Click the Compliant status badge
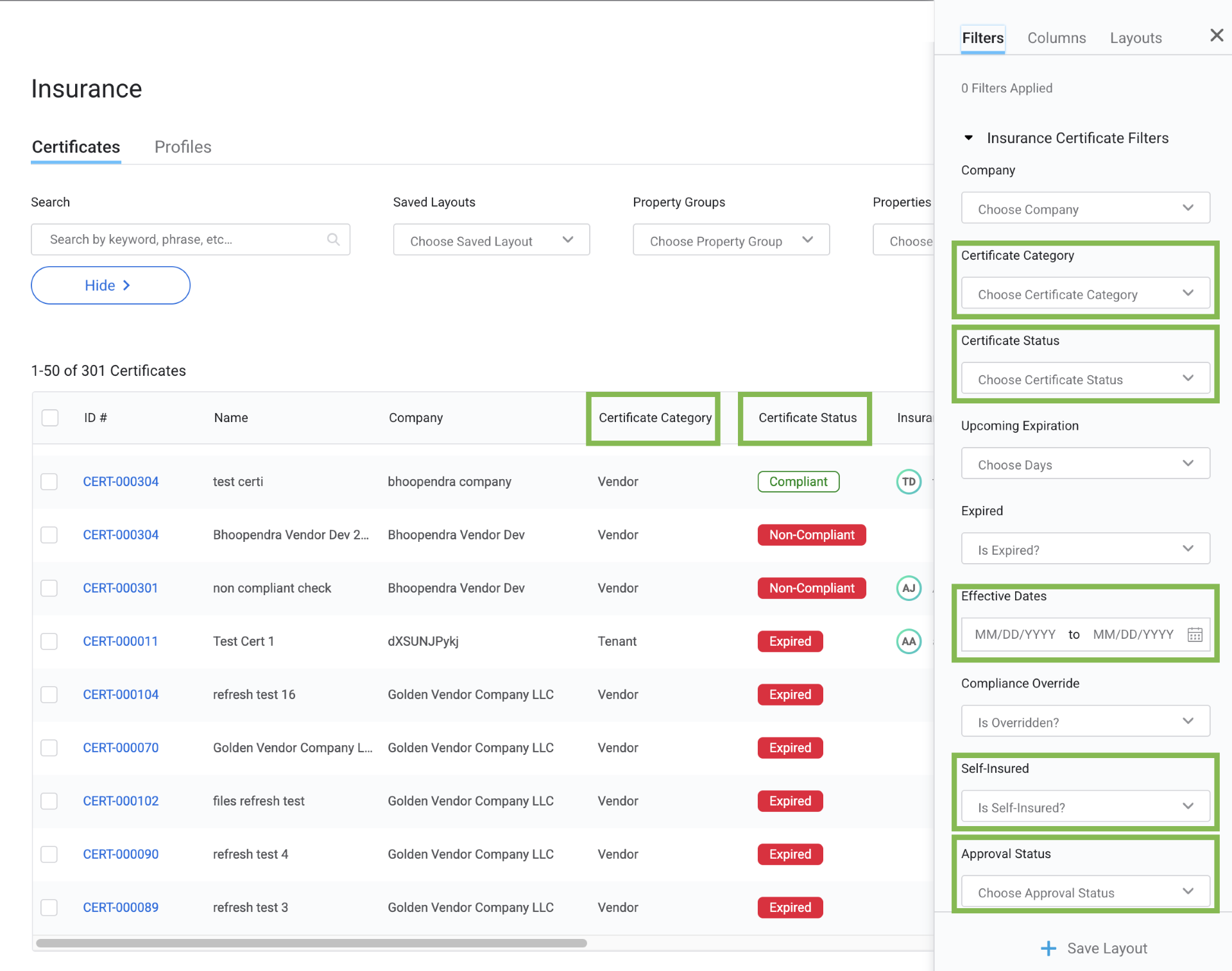This screenshot has width=1232, height=971. [x=798, y=482]
